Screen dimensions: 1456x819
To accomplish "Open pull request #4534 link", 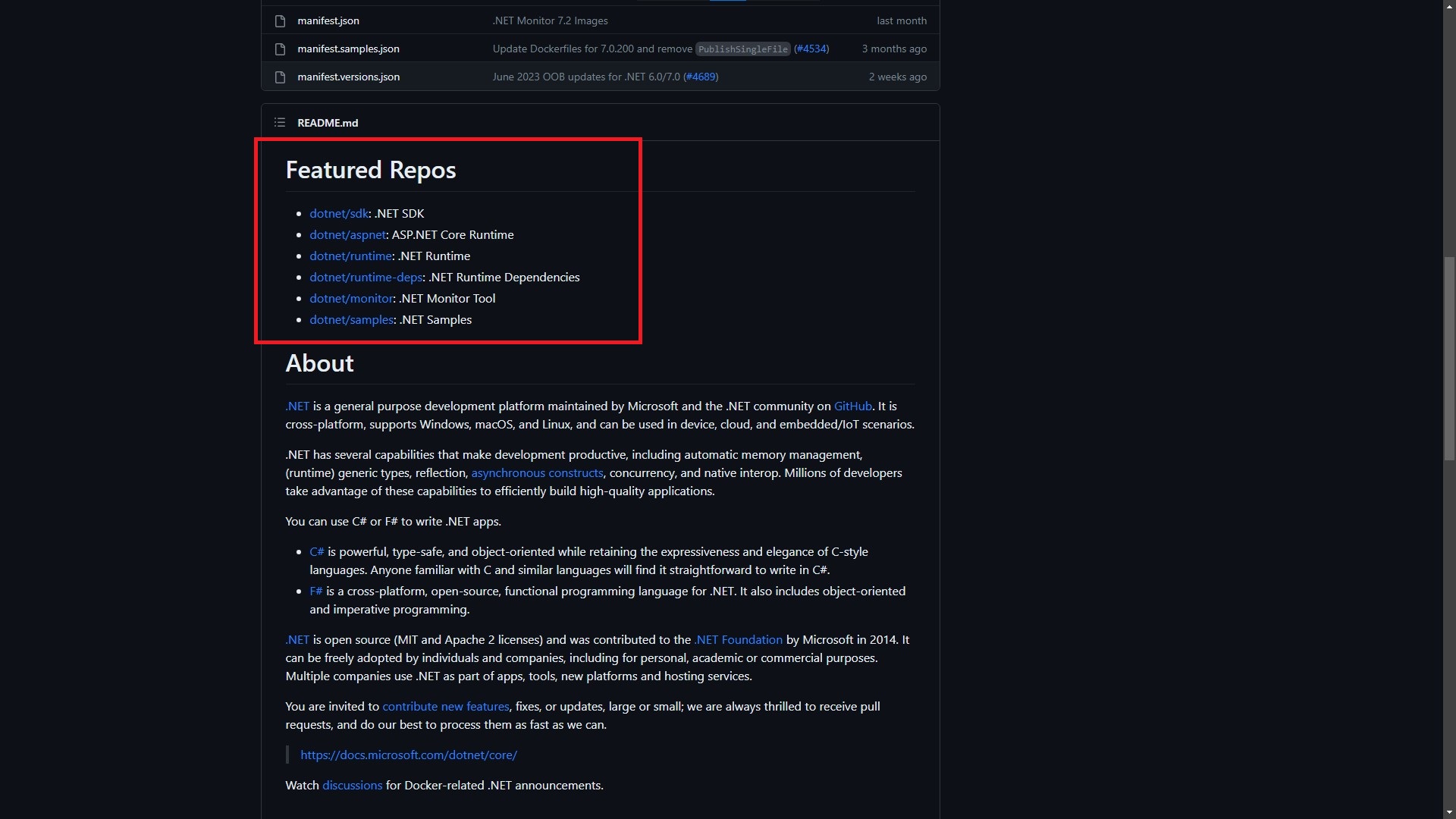I will point(811,49).
